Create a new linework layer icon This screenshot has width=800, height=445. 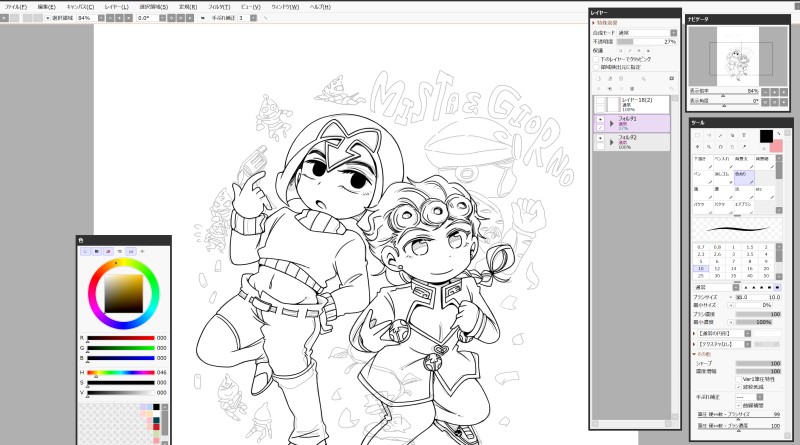coord(610,79)
